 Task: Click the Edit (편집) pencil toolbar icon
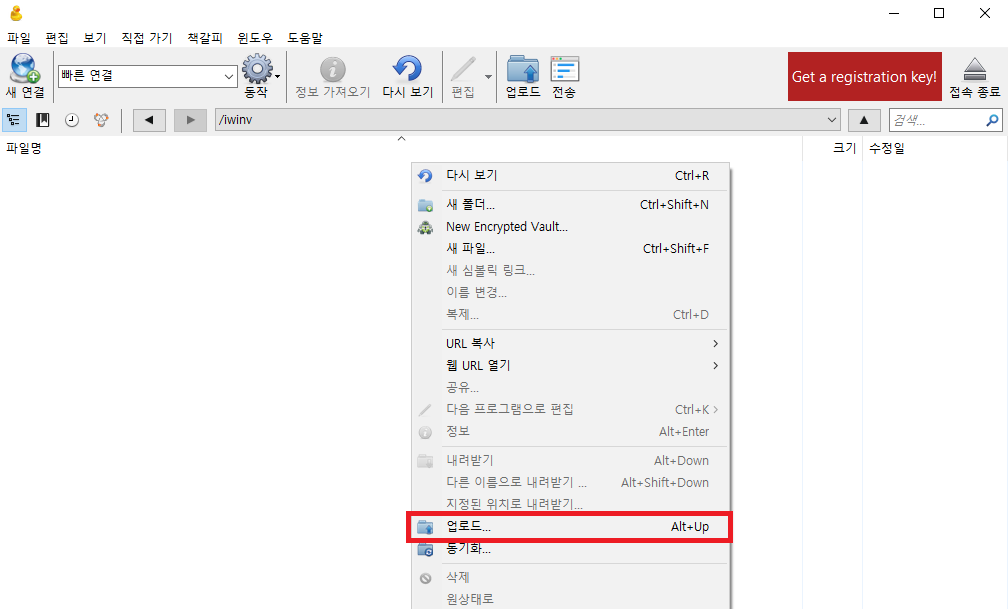[463, 69]
